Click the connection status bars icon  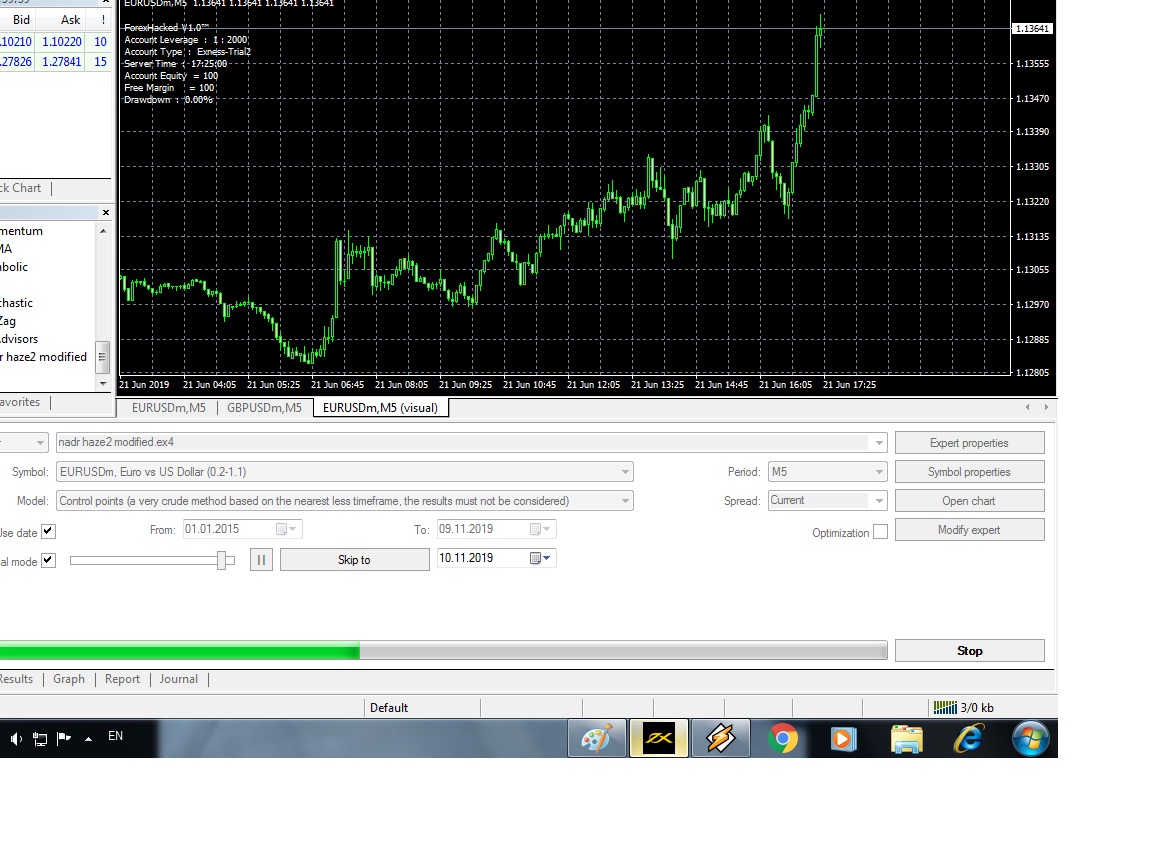945,708
